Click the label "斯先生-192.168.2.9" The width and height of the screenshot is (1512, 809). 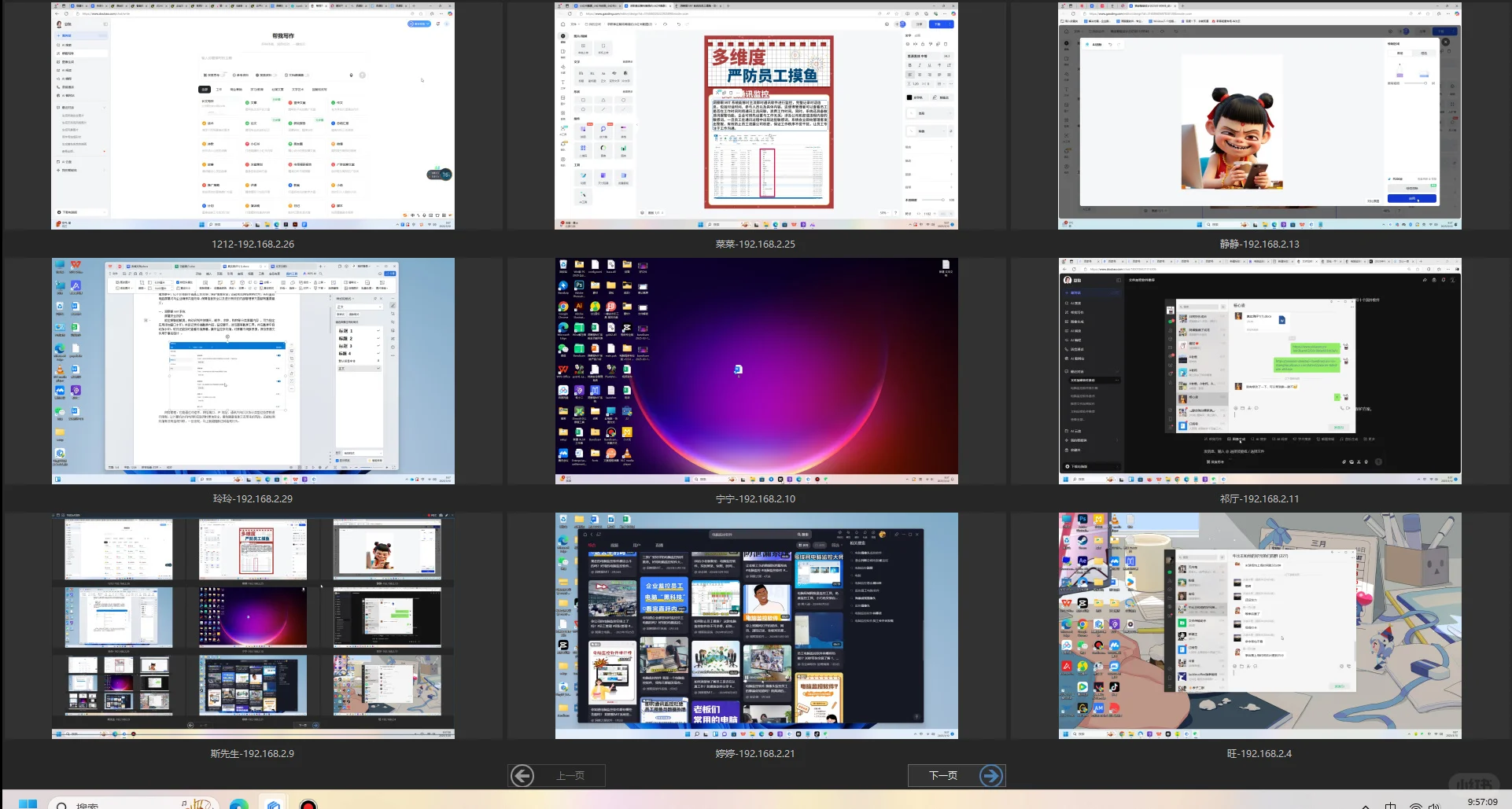253,754
